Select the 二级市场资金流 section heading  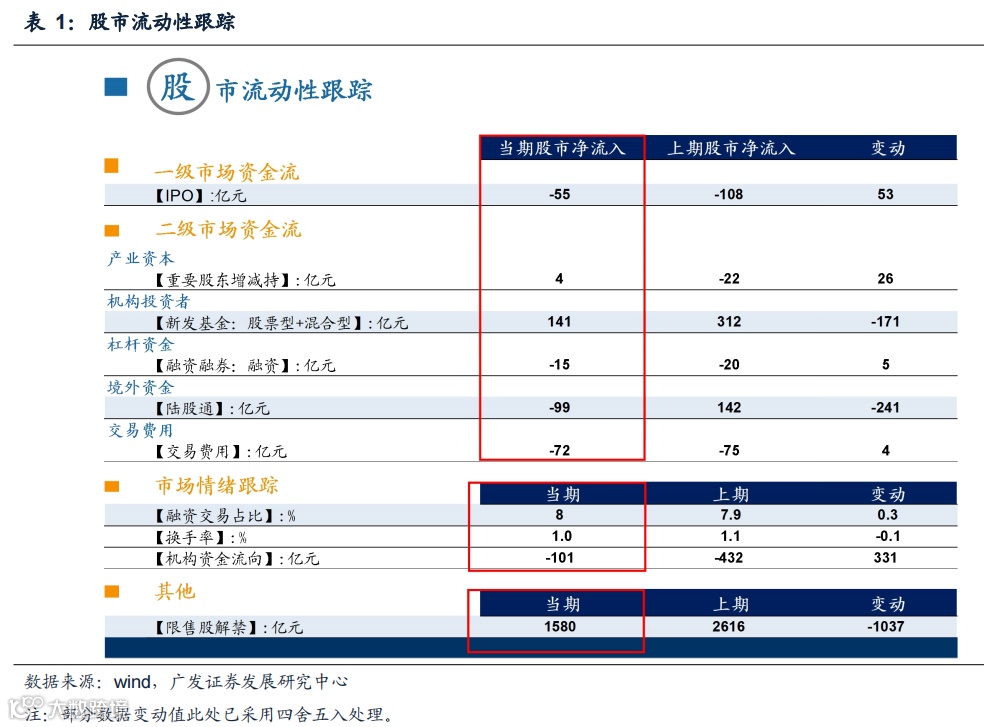tap(228, 229)
